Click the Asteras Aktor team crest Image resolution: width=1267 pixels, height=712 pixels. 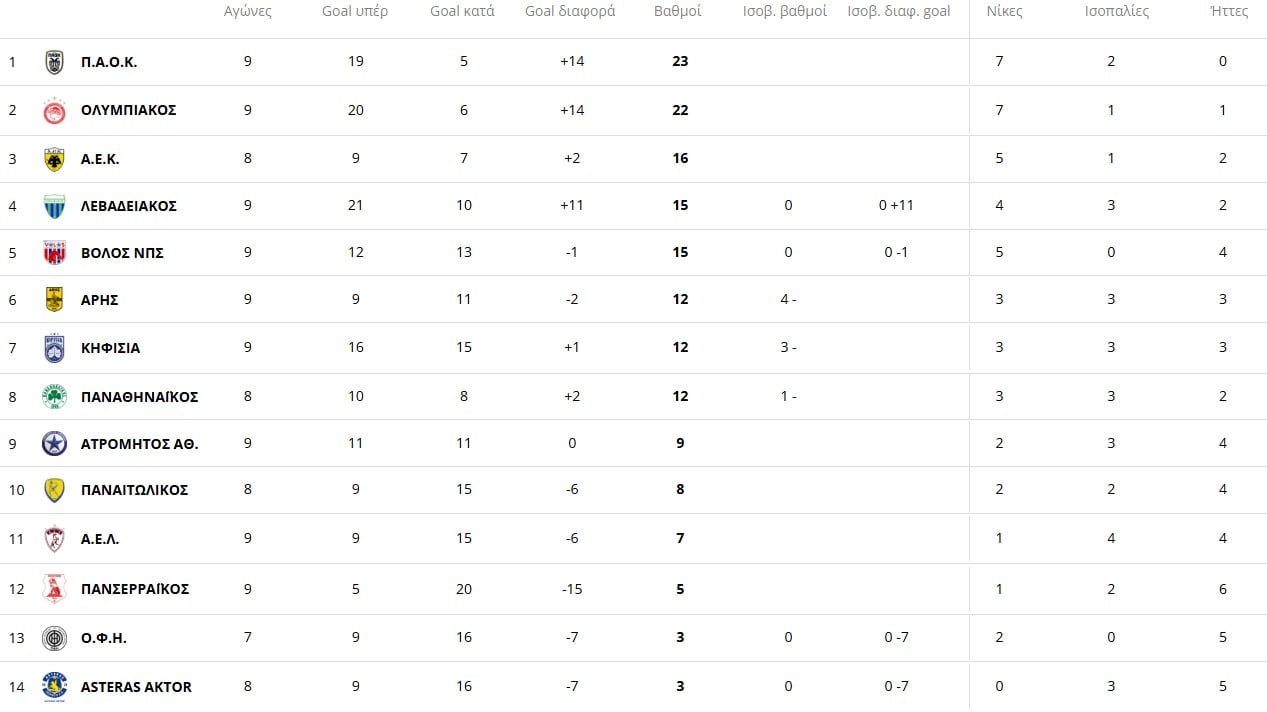click(54, 686)
